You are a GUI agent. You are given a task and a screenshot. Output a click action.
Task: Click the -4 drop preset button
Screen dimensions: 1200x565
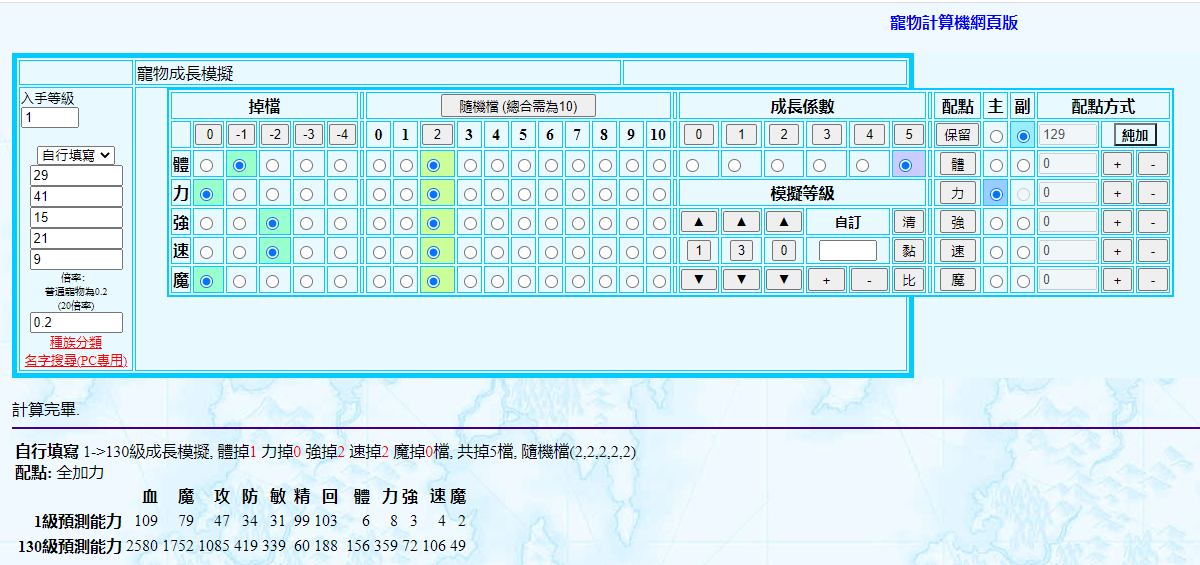tap(342, 135)
